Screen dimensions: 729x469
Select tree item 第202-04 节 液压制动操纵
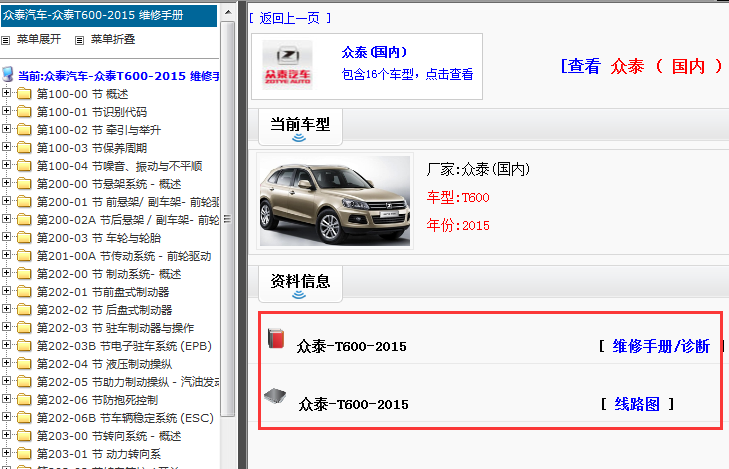point(105,364)
